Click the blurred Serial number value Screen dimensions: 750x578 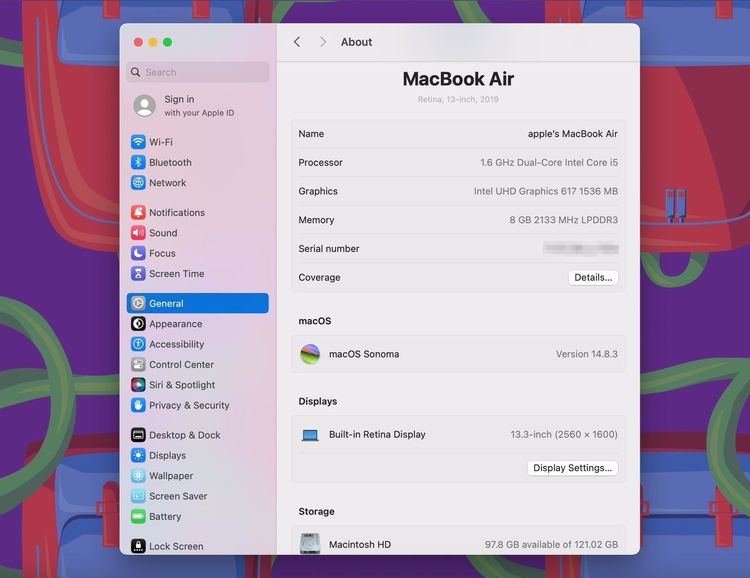coord(581,248)
